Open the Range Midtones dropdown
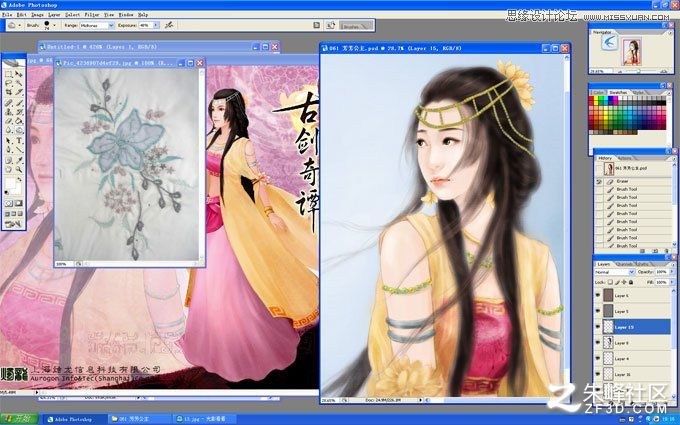The image size is (680, 425). tap(97, 25)
